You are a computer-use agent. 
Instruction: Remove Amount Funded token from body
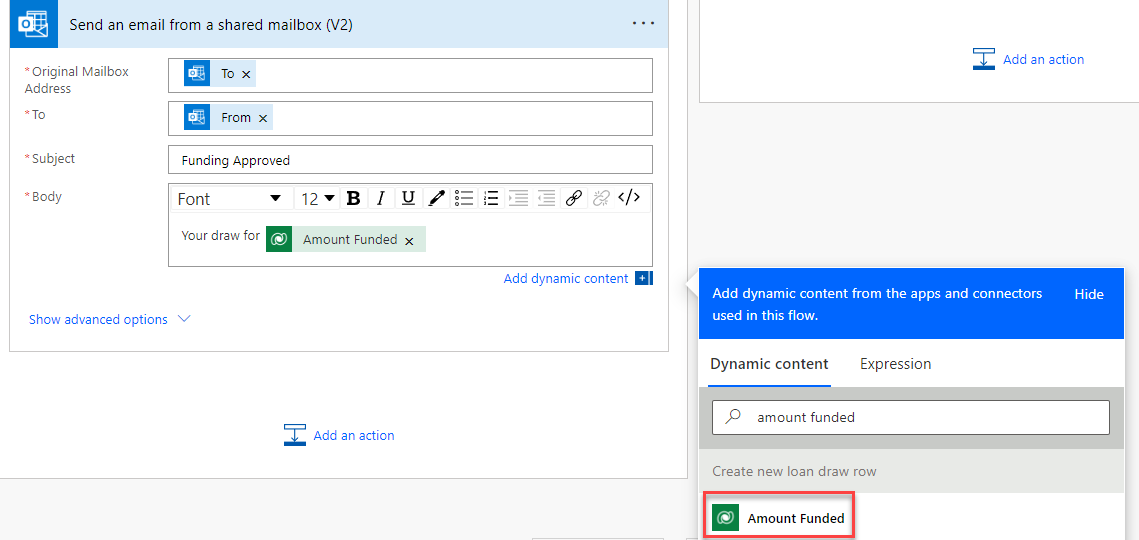click(x=409, y=241)
